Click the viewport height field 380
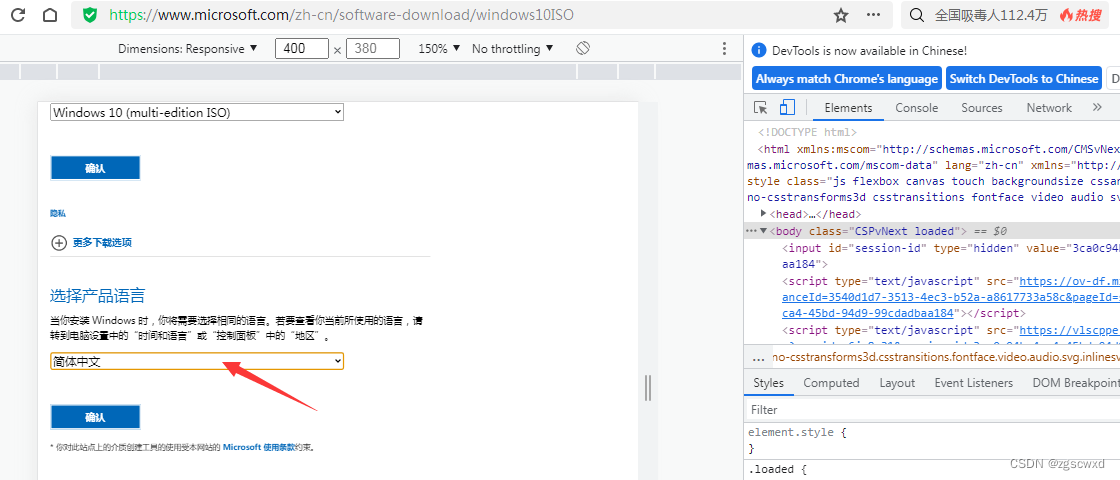This screenshot has height=480, width=1120. [372, 49]
